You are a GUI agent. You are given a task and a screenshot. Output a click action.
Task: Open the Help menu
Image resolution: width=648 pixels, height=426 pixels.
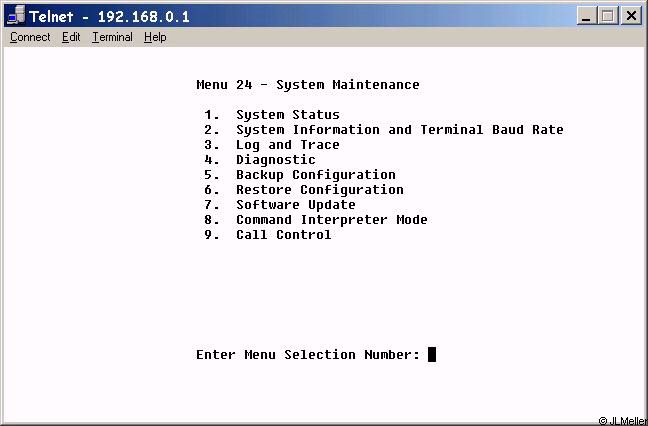pos(155,37)
